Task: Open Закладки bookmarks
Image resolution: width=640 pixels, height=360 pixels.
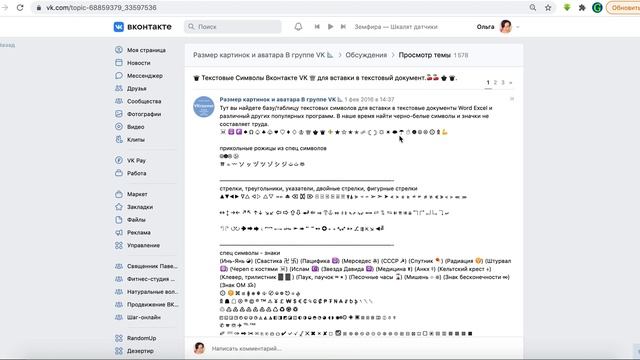Action: point(140,207)
